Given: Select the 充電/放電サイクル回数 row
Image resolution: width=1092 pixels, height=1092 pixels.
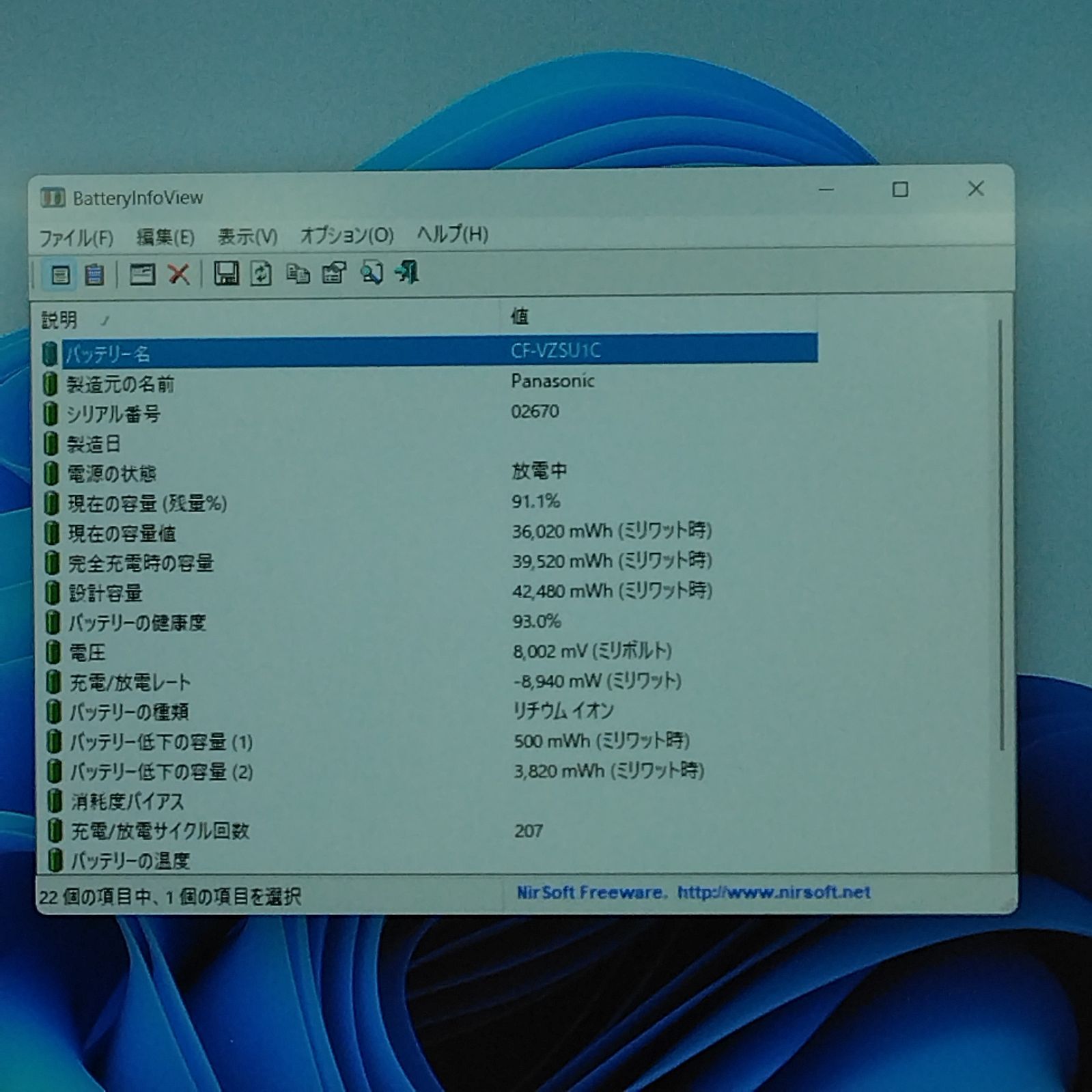Looking at the screenshot, I should click(430, 831).
